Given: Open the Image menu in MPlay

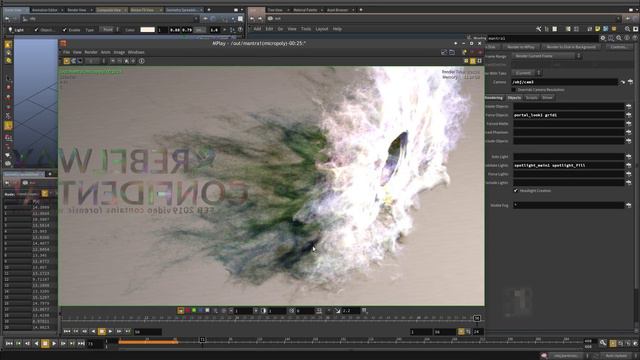Looking at the screenshot, I should click(x=119, y=52).
